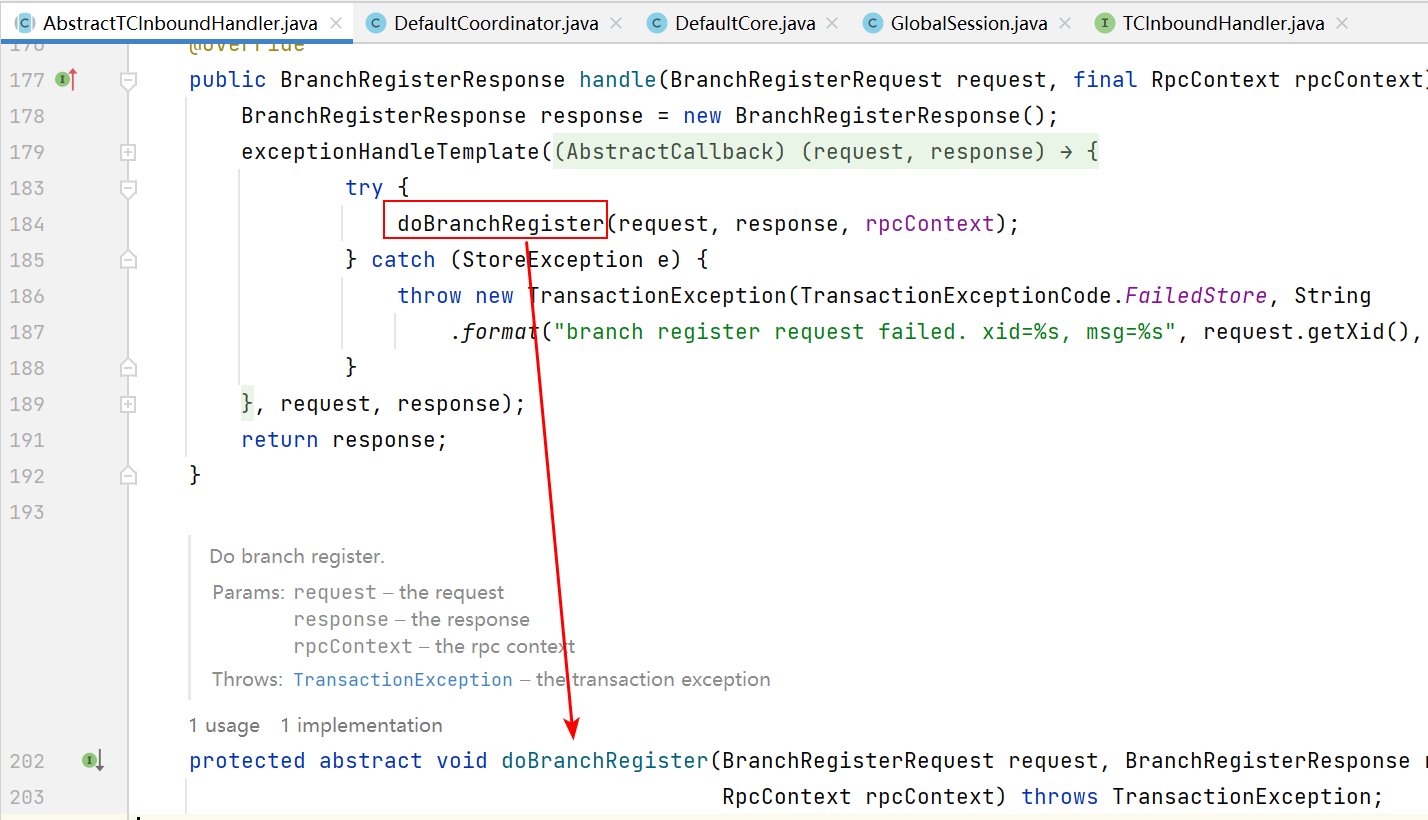Show usages via the '1 usage' hint

click(x=224, y=725)
